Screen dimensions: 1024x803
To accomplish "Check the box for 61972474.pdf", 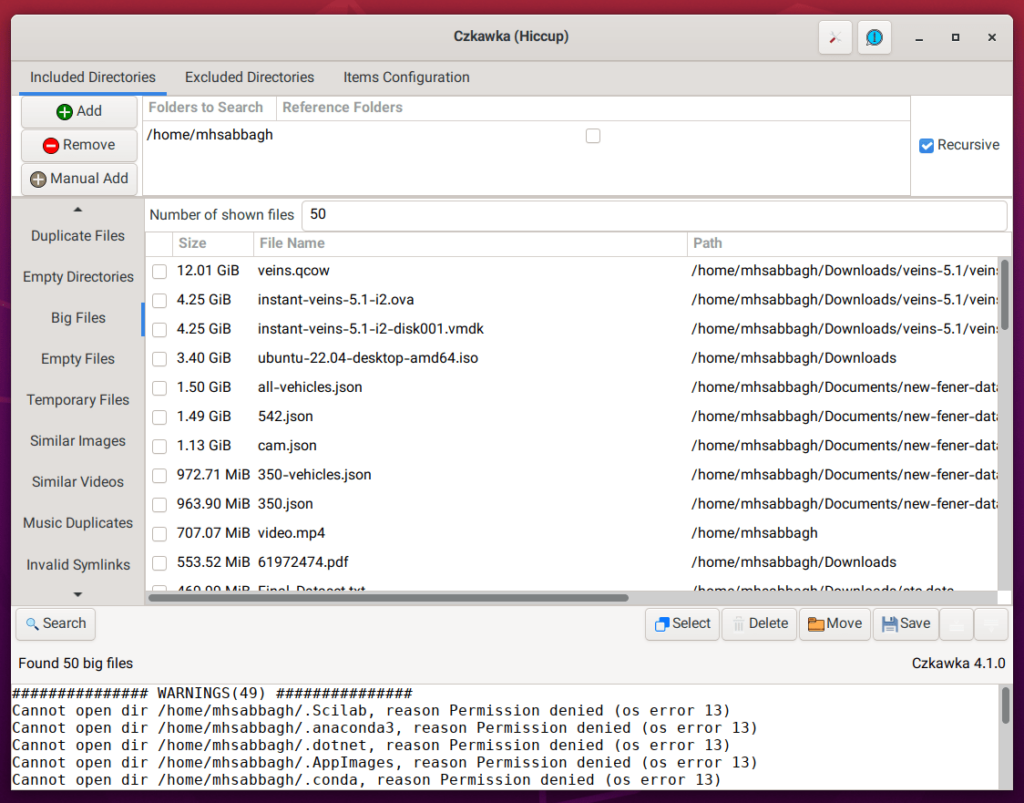I will click(159, 563).
